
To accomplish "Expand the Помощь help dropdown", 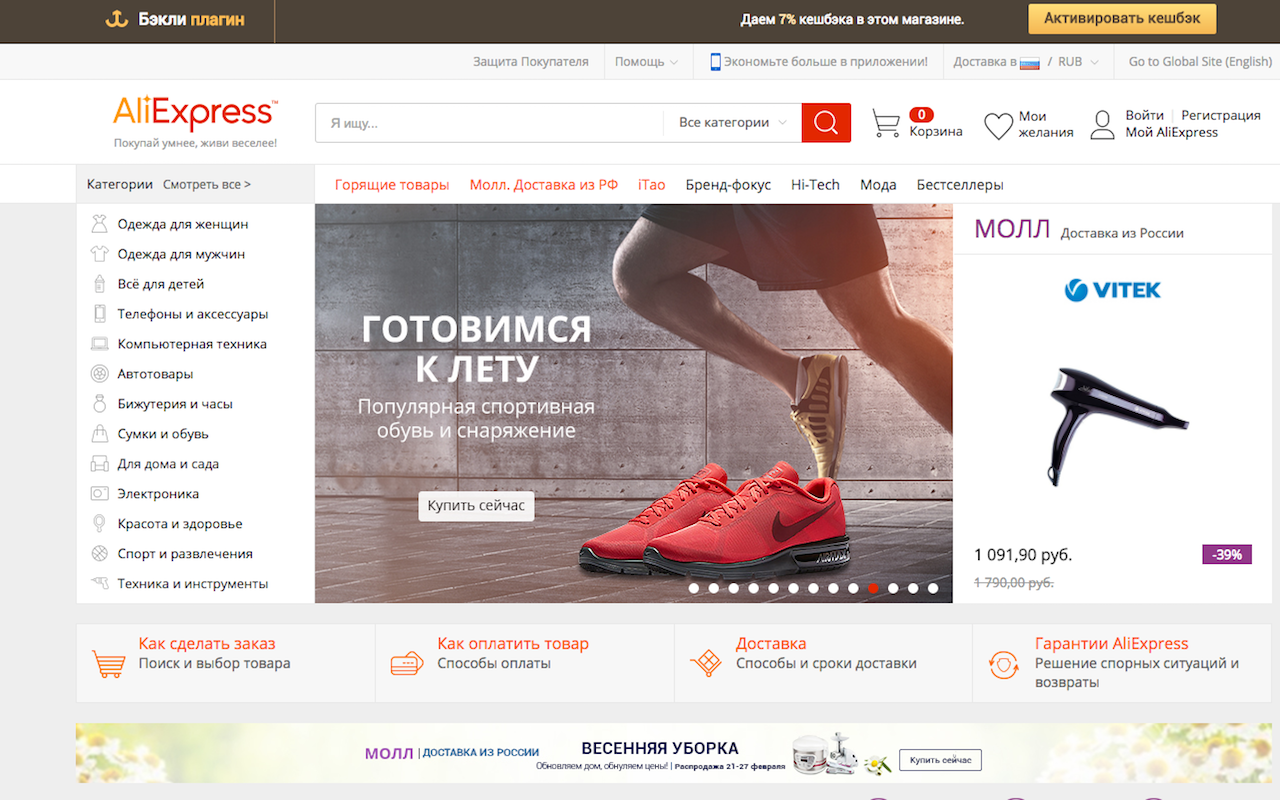I will pos(646,62).
